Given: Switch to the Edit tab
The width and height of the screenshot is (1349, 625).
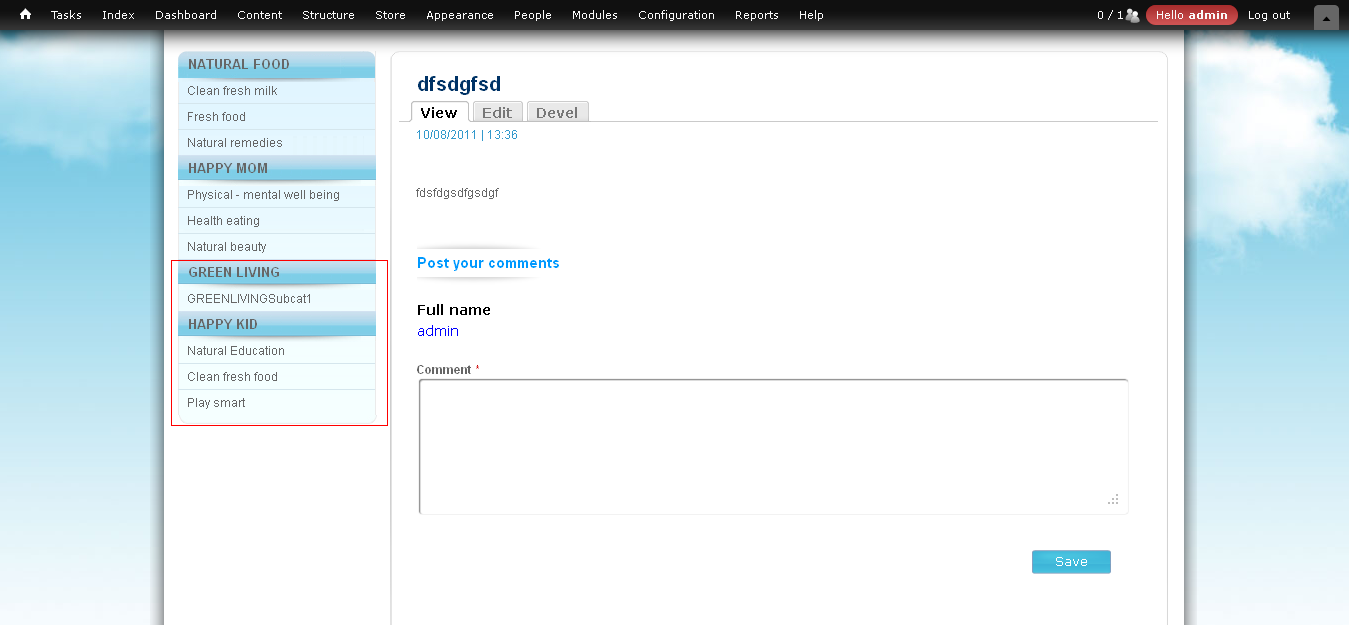Looking at the screenshot, I should pyautogui.click(x=496, y=112).
